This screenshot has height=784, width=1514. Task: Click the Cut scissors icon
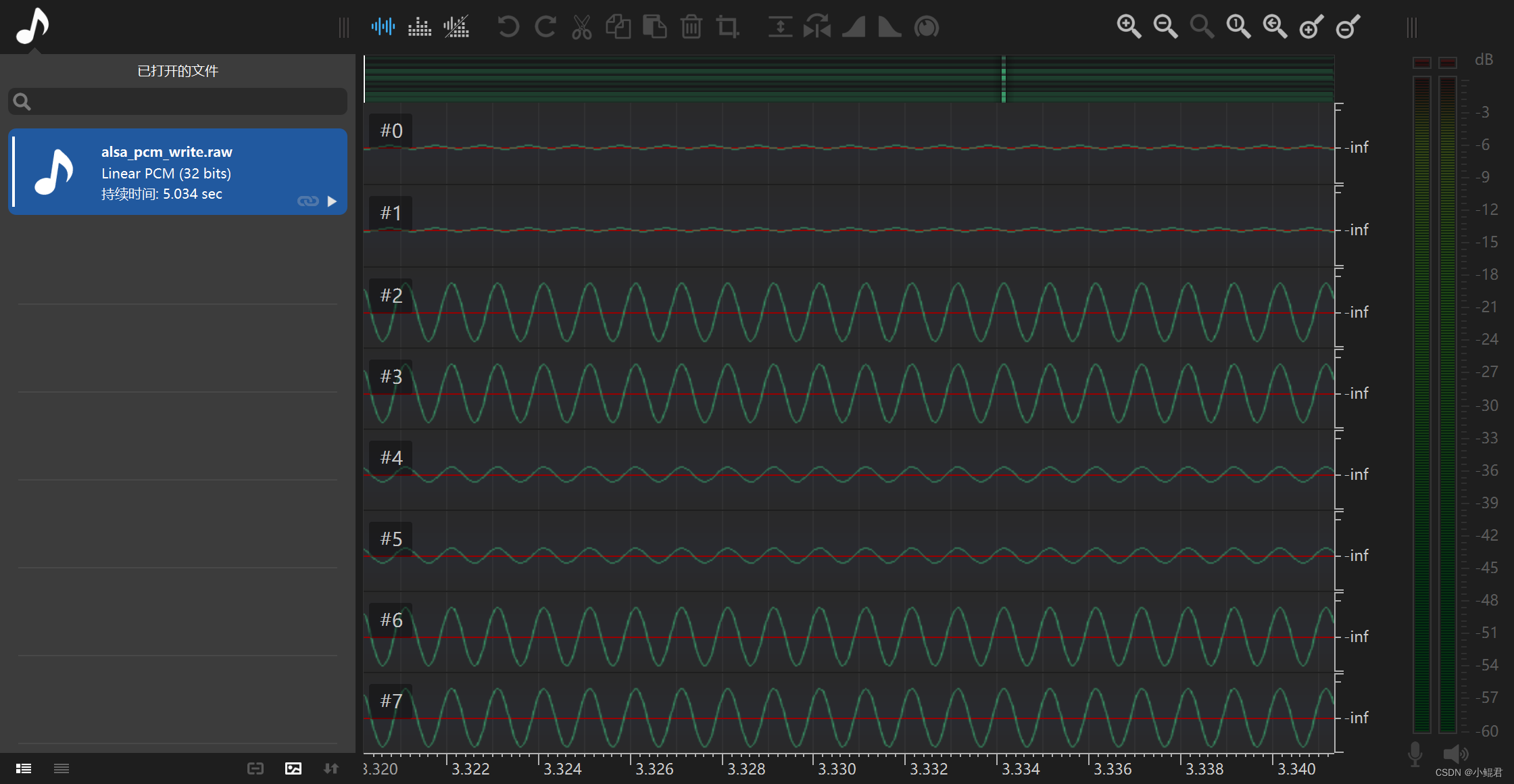pos(581,28)
